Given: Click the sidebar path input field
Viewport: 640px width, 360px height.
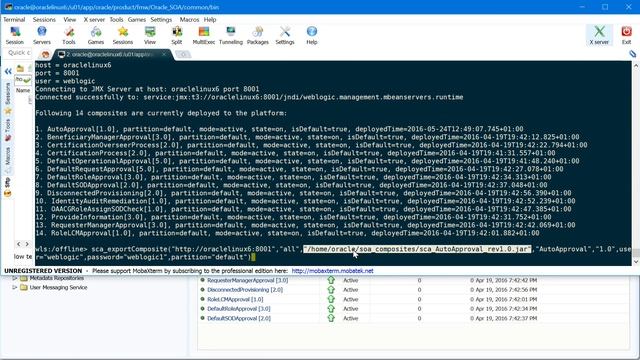Looking at the screenshot, I should [23, 80].
